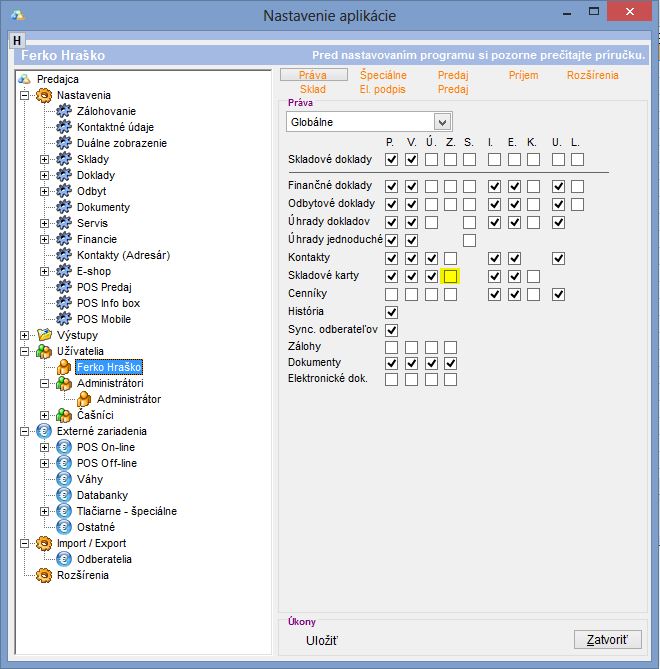Viewport: 660px width, 669px height.
Task: Select the Výstupy folder icon
Action: 44,335
